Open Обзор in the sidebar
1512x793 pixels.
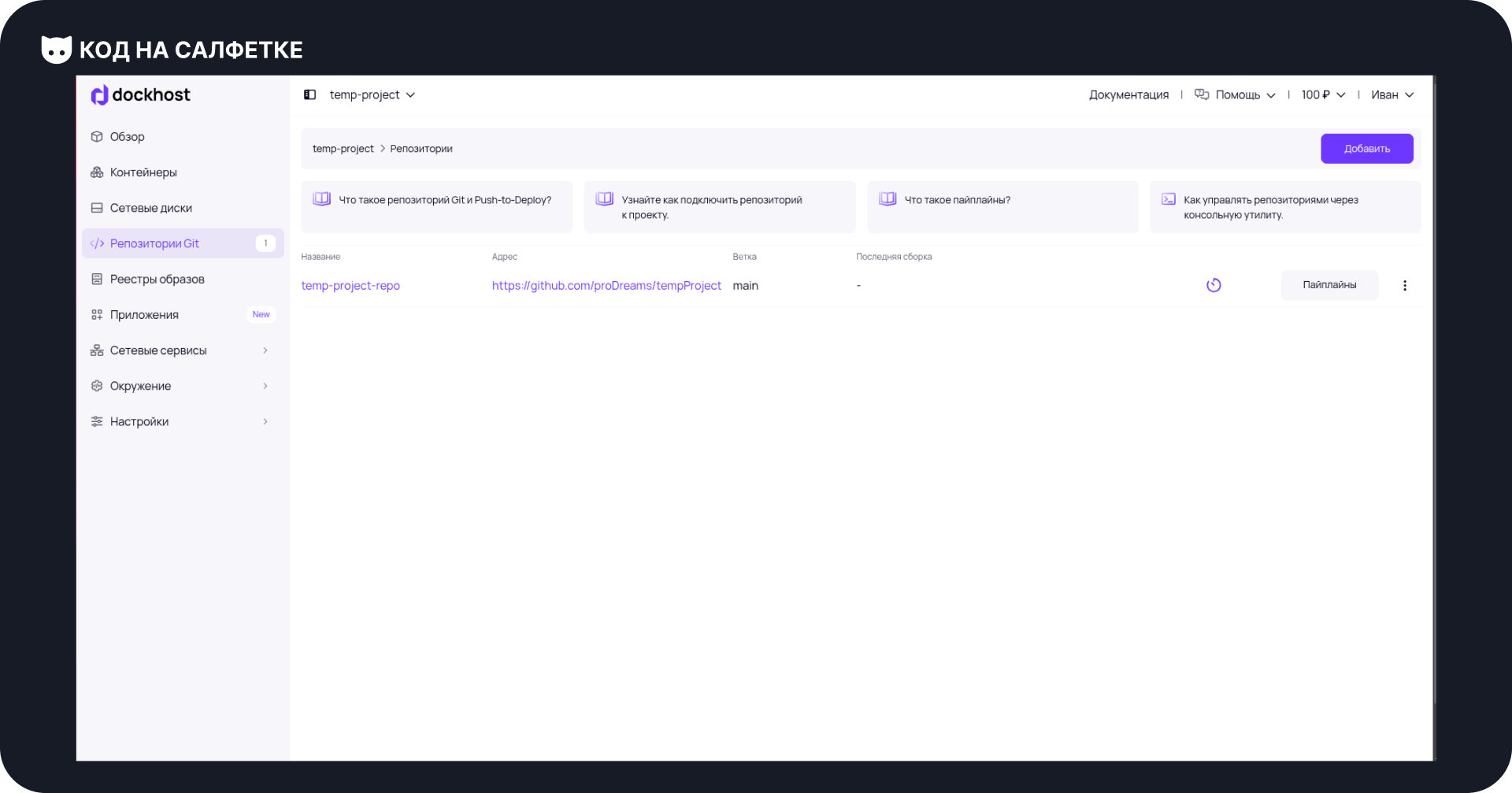point(183,136)
